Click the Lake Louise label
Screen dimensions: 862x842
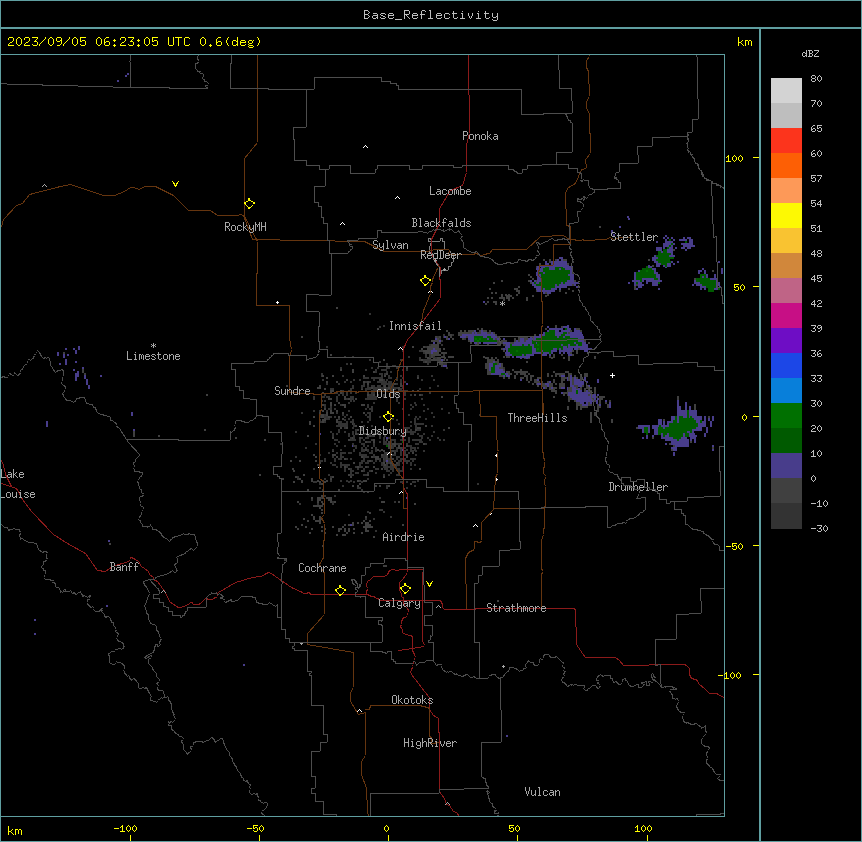[x=18, y=484]
